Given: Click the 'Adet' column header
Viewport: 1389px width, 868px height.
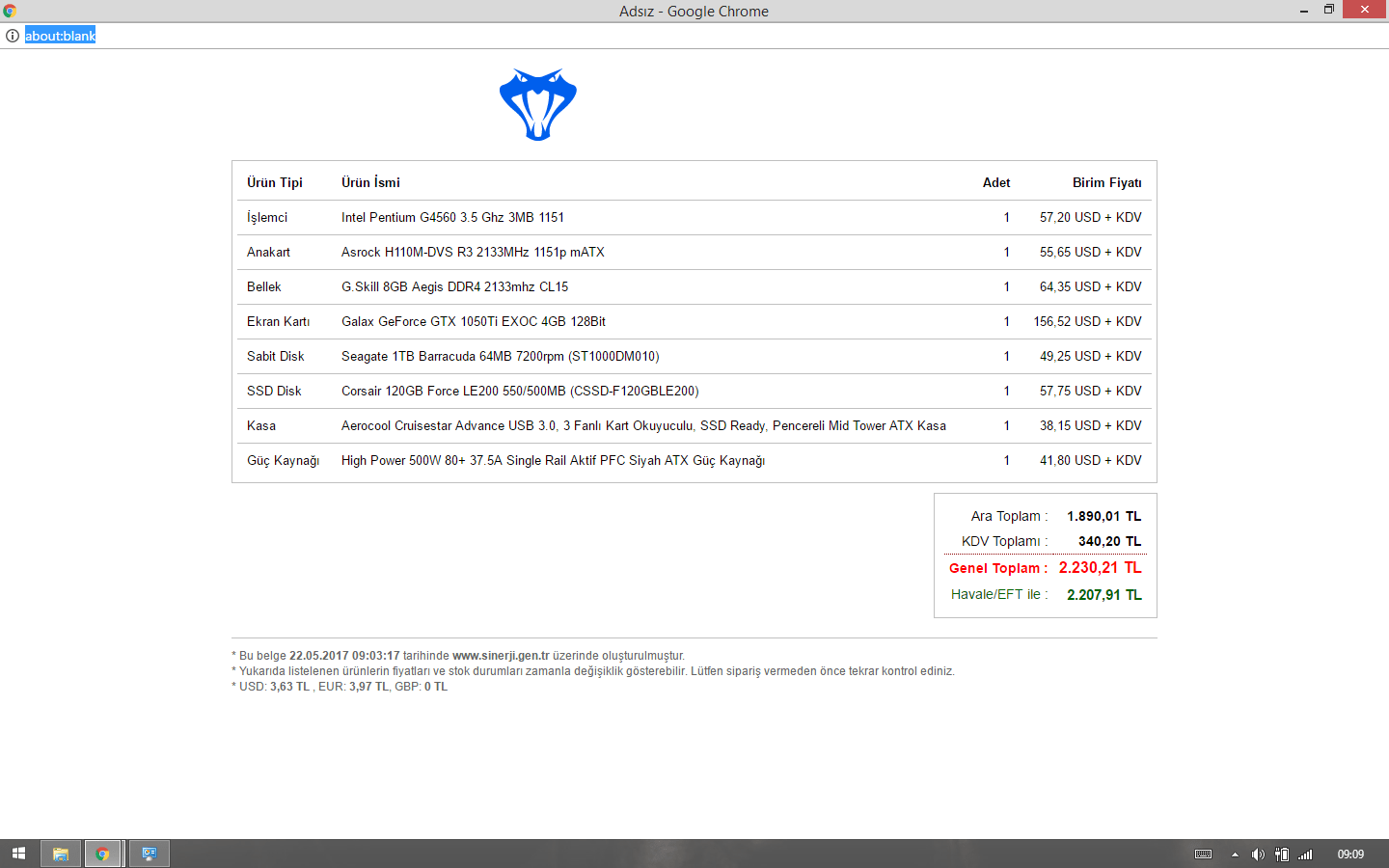Looking at the screenshot, I should click(996, 182).
